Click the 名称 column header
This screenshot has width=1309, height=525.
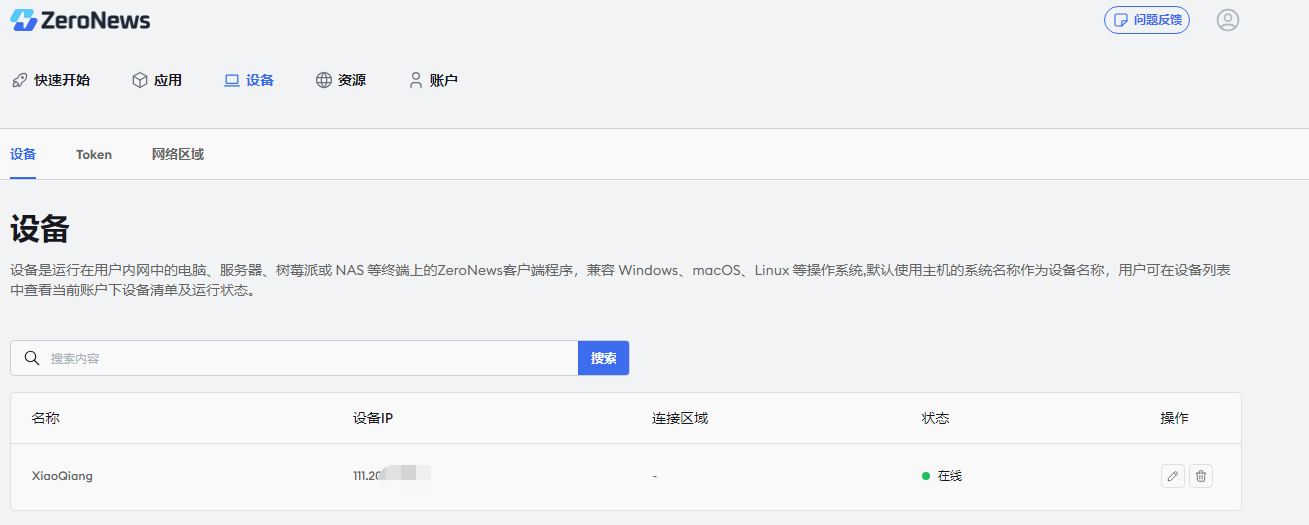[x=45, y=418]
